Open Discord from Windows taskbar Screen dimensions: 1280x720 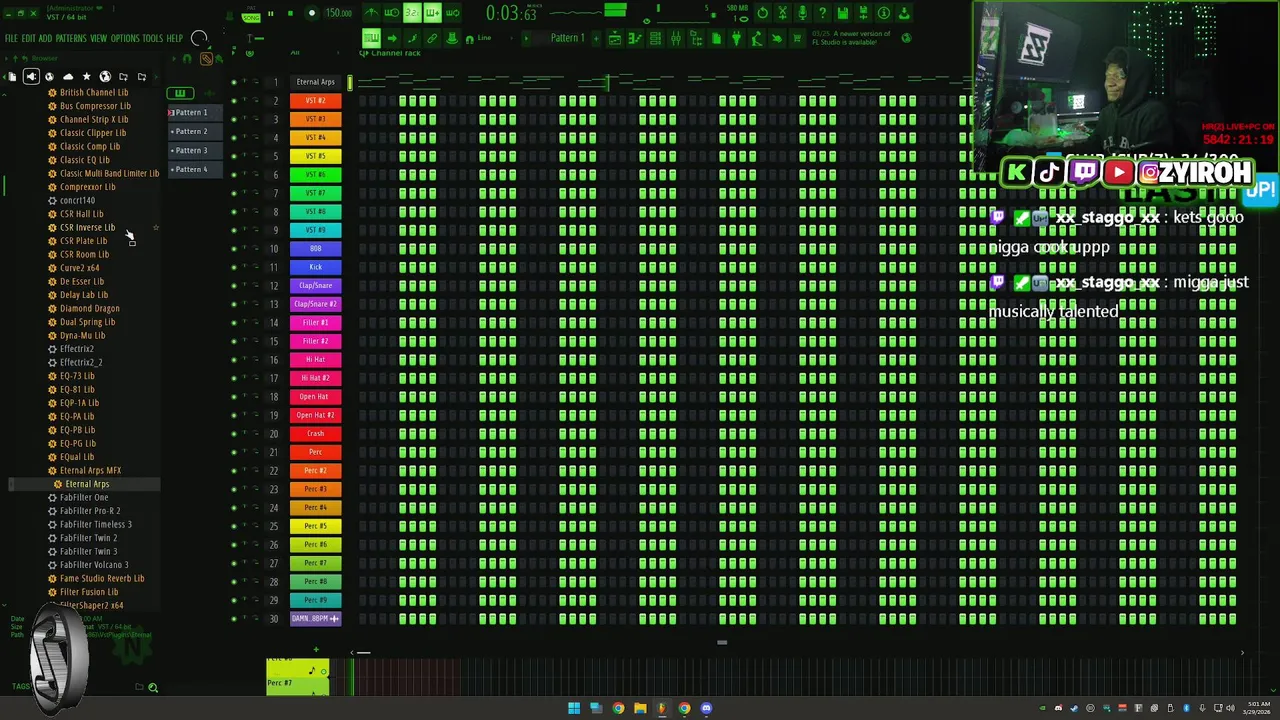[x=706, y=708]
